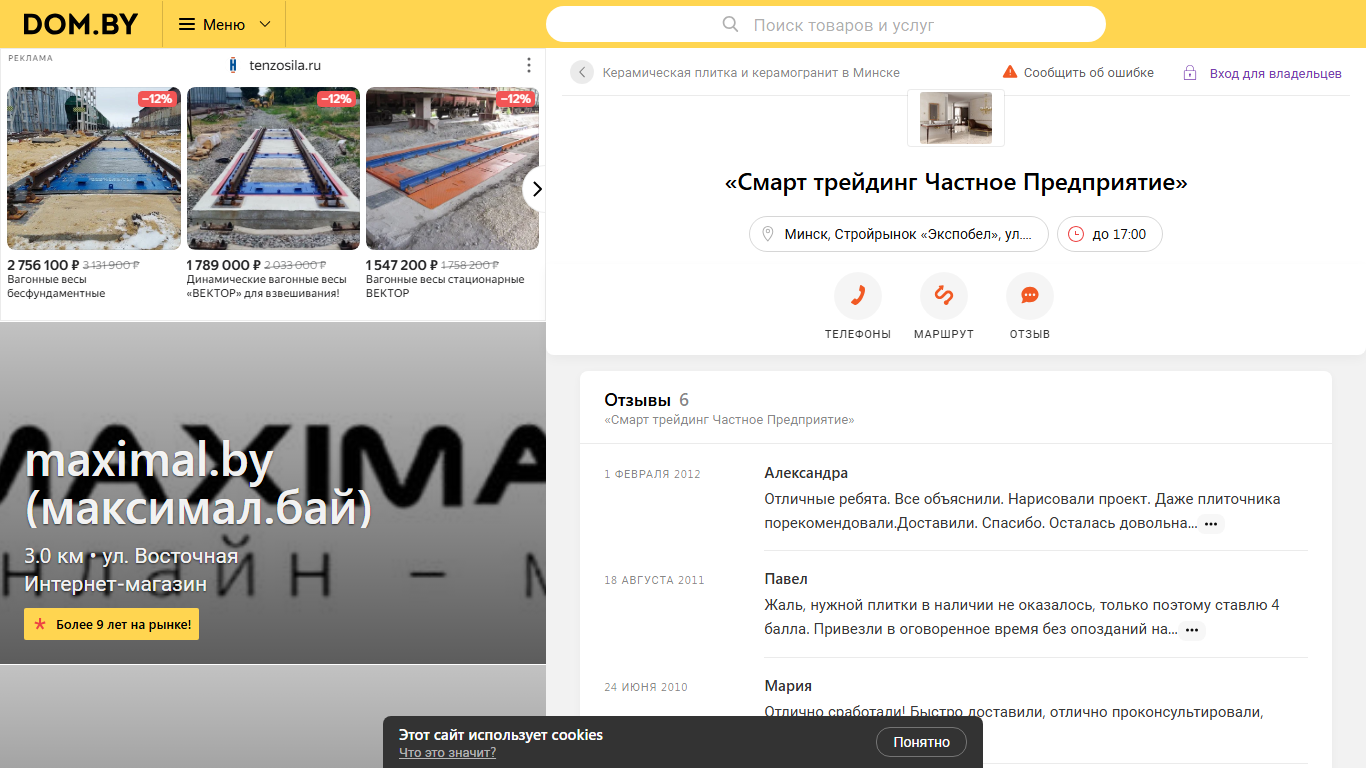Open tenzosila.ru ad link
Viewport: 1366px width, 768px height.
point(284,65)
